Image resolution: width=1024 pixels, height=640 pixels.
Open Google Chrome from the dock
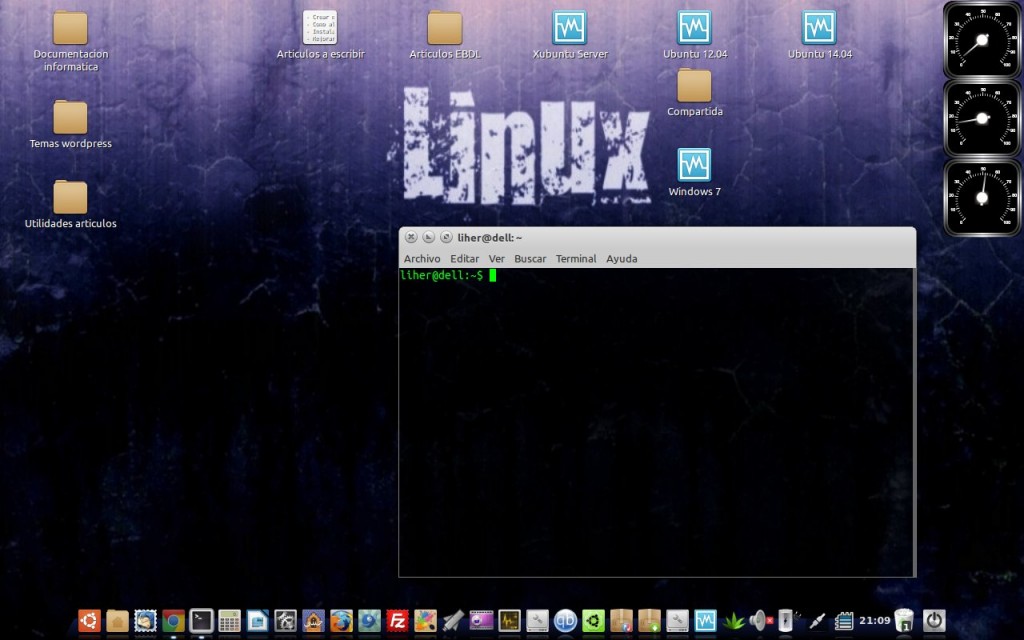pos(174,621)
